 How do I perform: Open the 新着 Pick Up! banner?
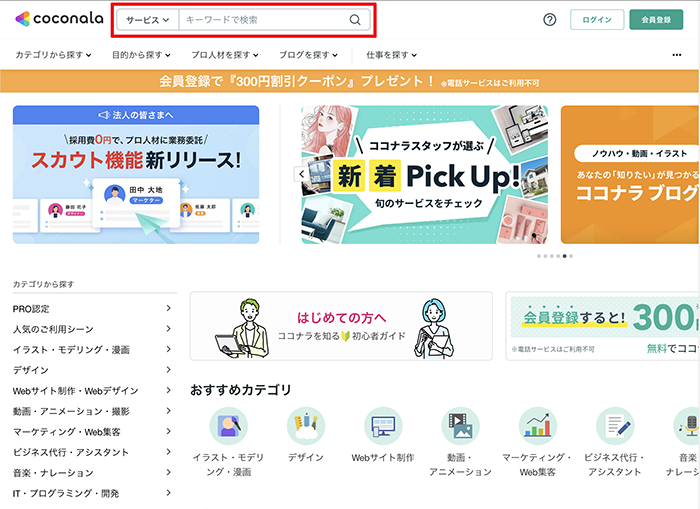click(x=425, y=175)
